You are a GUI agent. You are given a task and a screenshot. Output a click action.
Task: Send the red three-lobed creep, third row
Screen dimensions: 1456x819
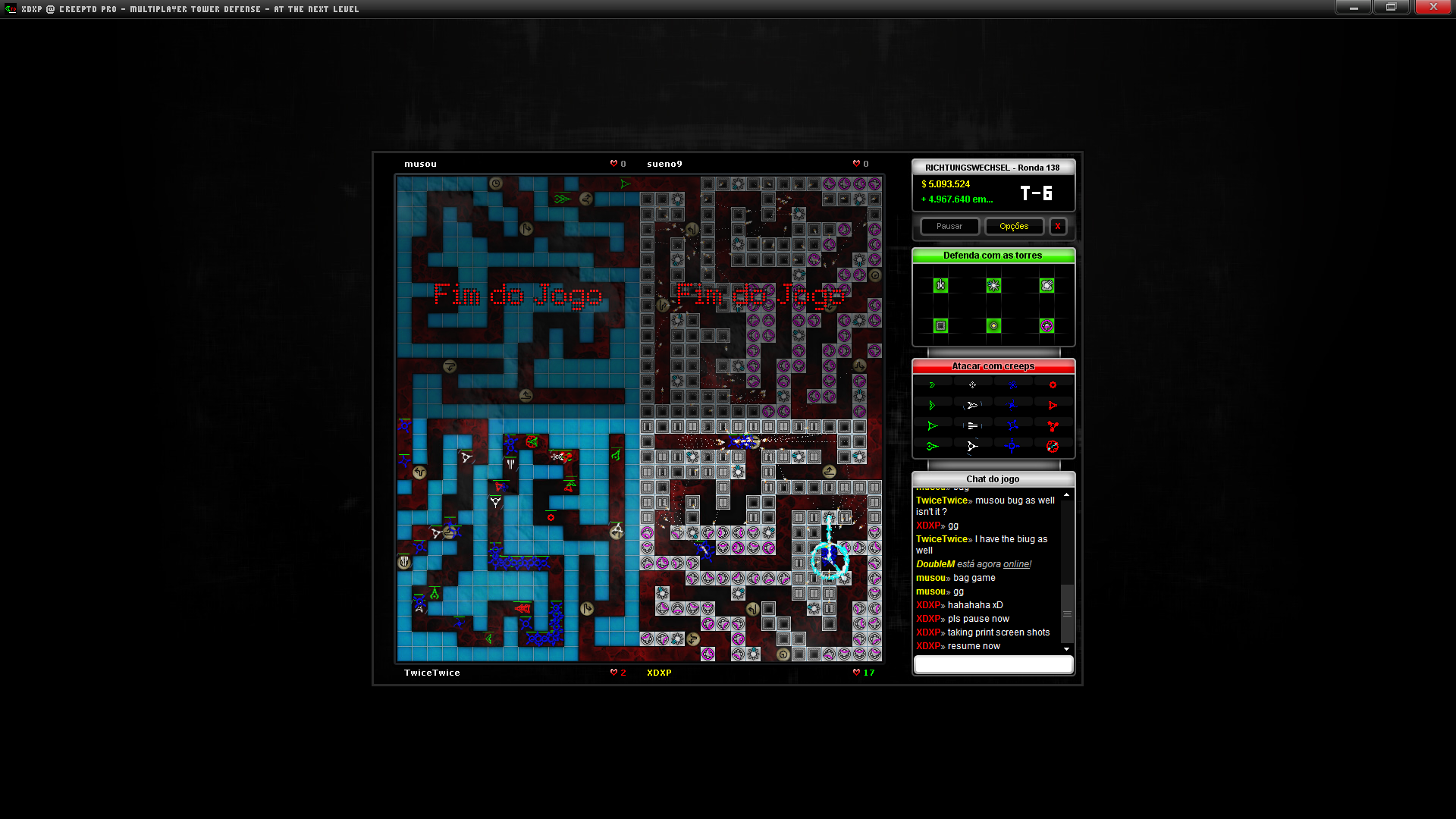[x=1053, y=425]
